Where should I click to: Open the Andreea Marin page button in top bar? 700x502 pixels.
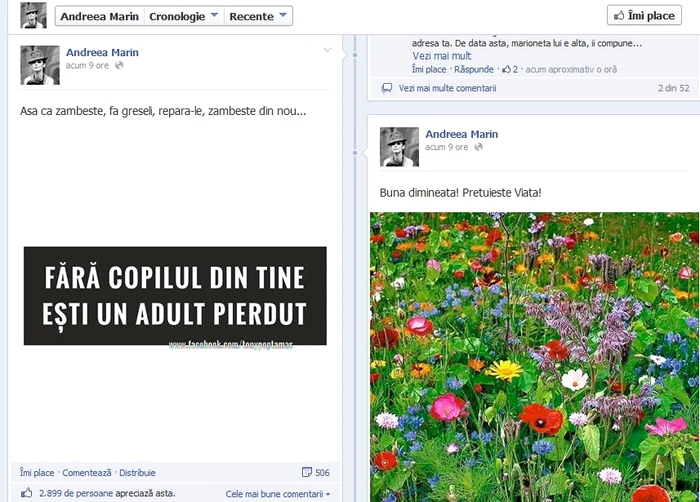(100, 16)
